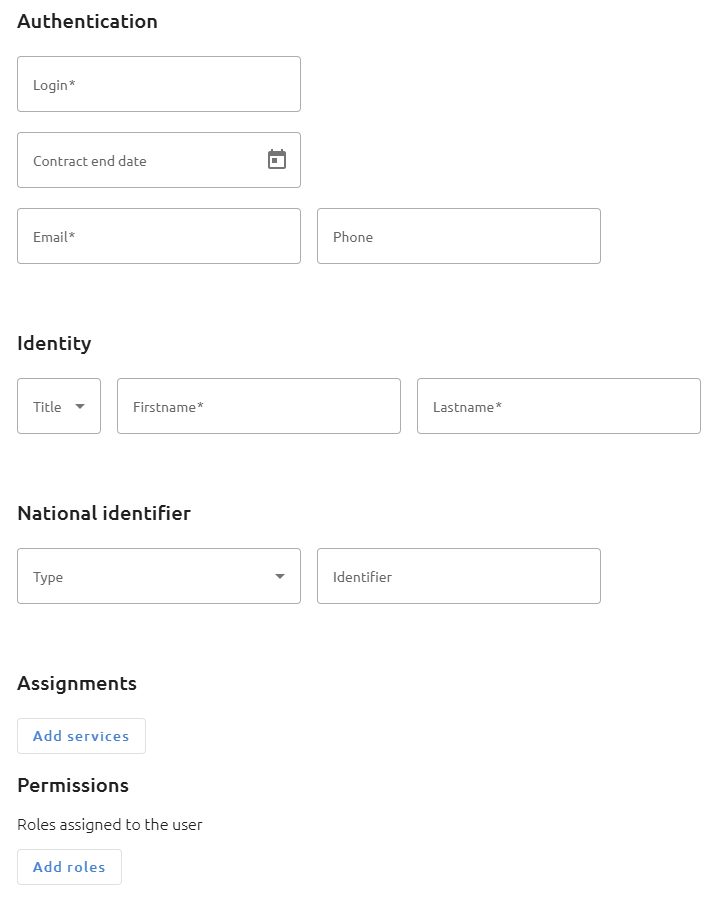Image resolution: width=719 pixels, height=898 pixels.
Task: Click the National identifier heading
Action: pyautogui.click(x=104, y=513)
